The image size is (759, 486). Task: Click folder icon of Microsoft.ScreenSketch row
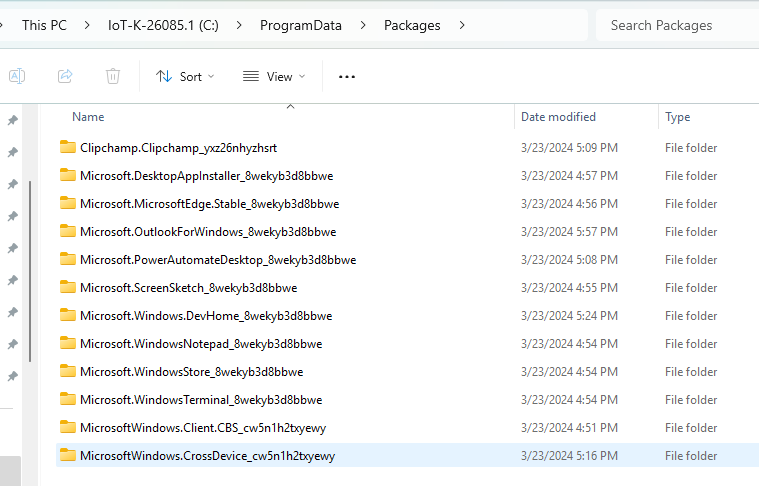68,287
